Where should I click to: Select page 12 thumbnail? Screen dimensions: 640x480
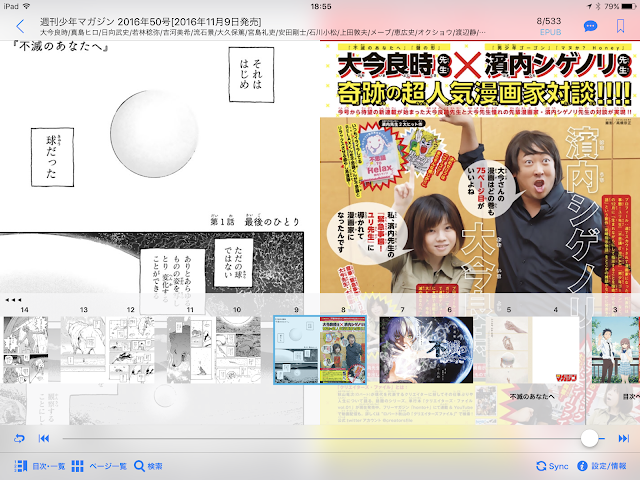pos(131,350)
